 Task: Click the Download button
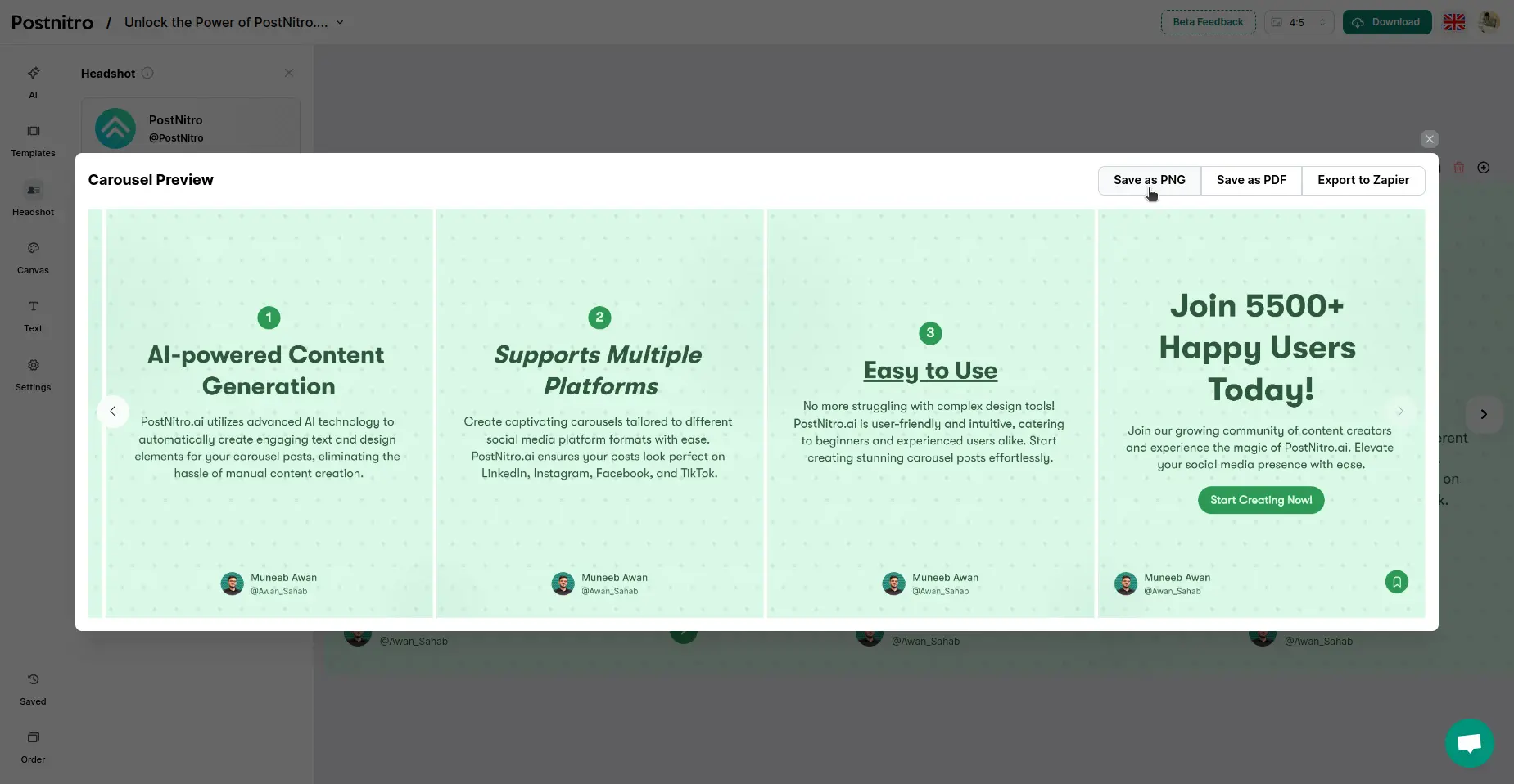(1387, 22)
